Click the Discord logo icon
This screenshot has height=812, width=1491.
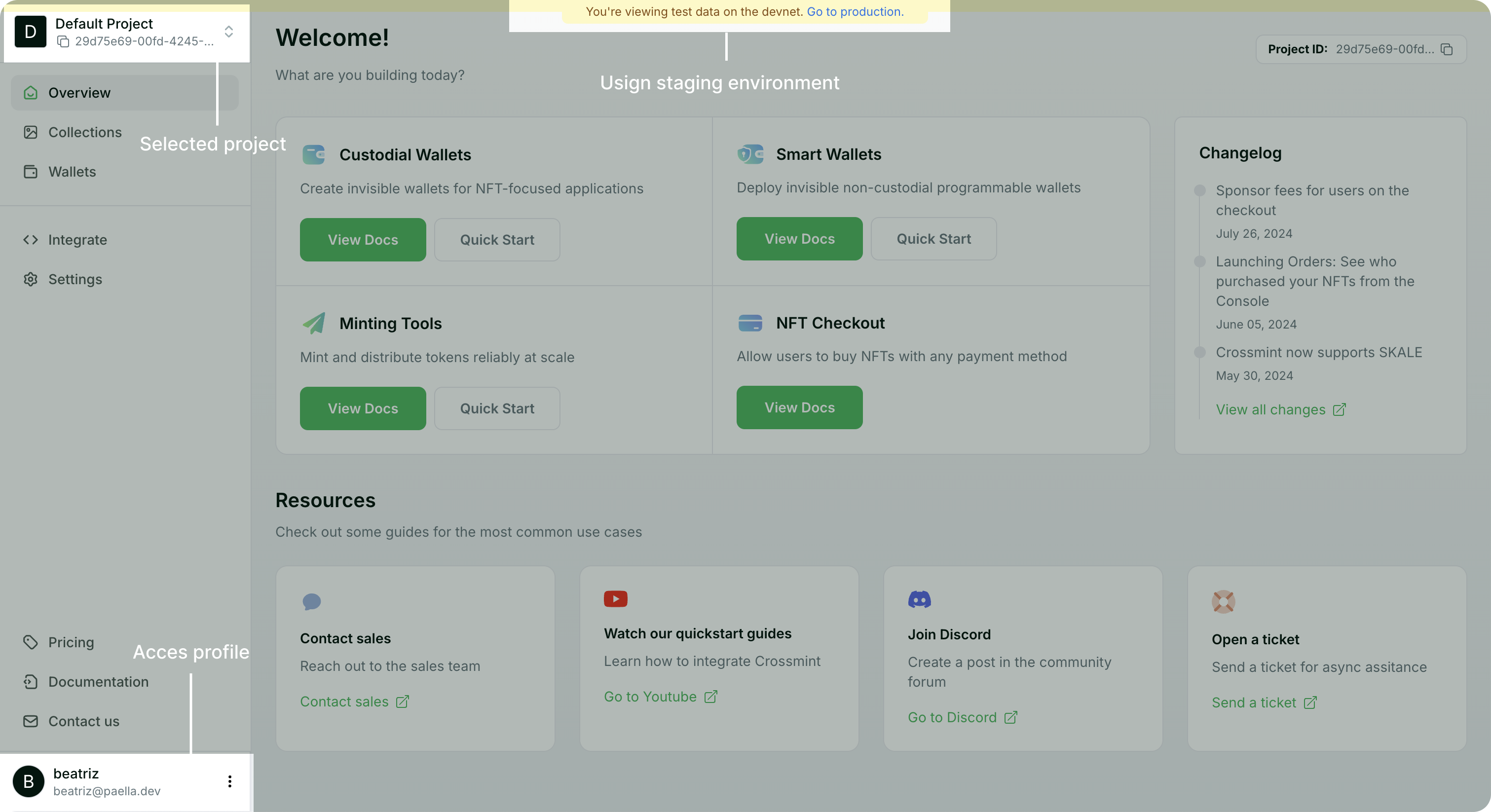(x=919, y=599)
